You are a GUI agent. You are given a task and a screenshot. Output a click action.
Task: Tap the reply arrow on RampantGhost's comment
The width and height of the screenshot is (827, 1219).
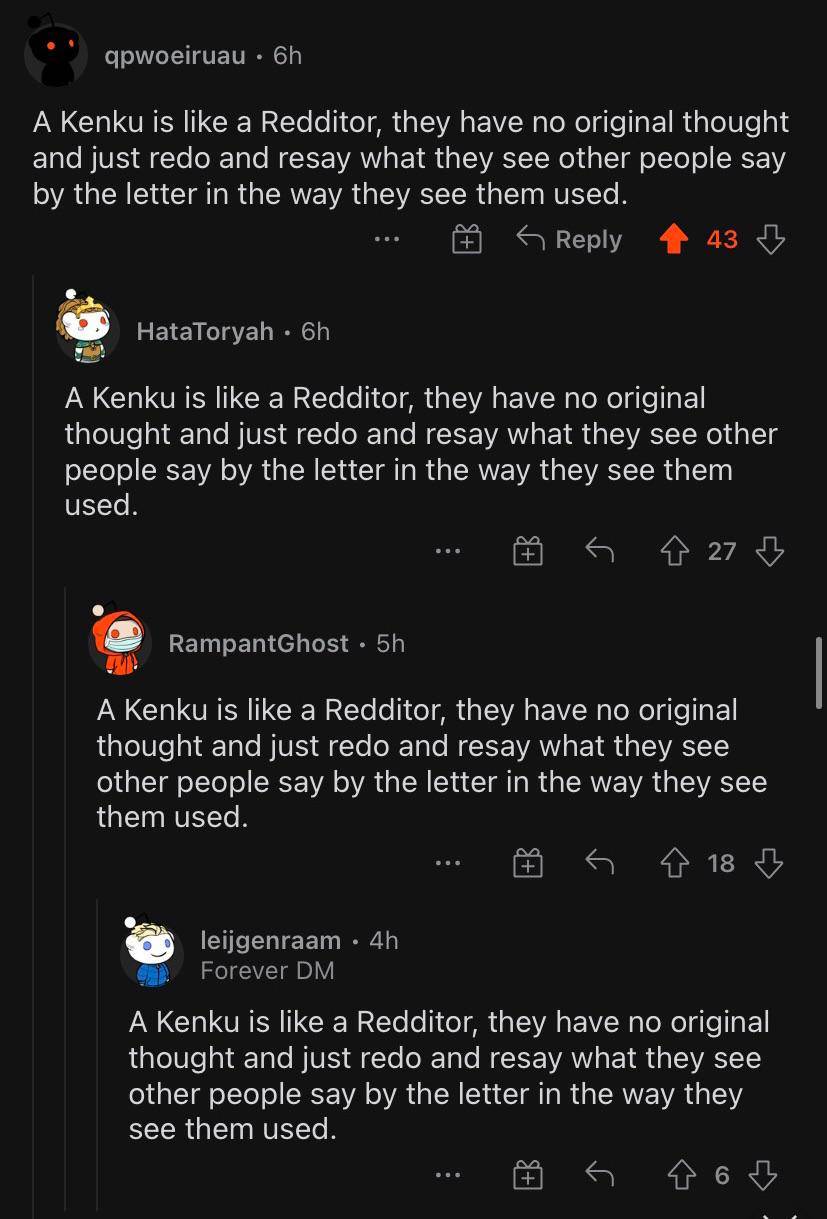click(598, 863)
